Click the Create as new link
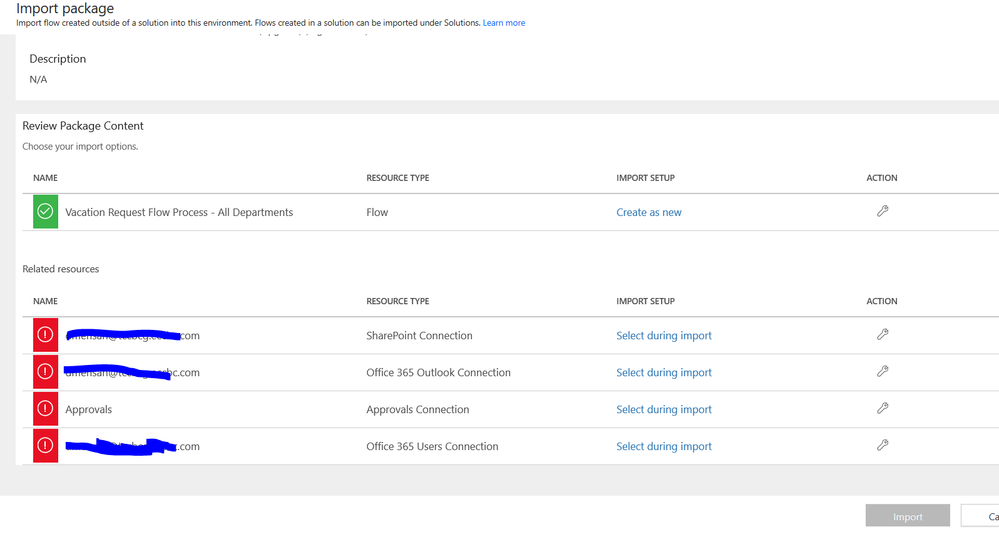999x534 pixels. tap(649, 212)
